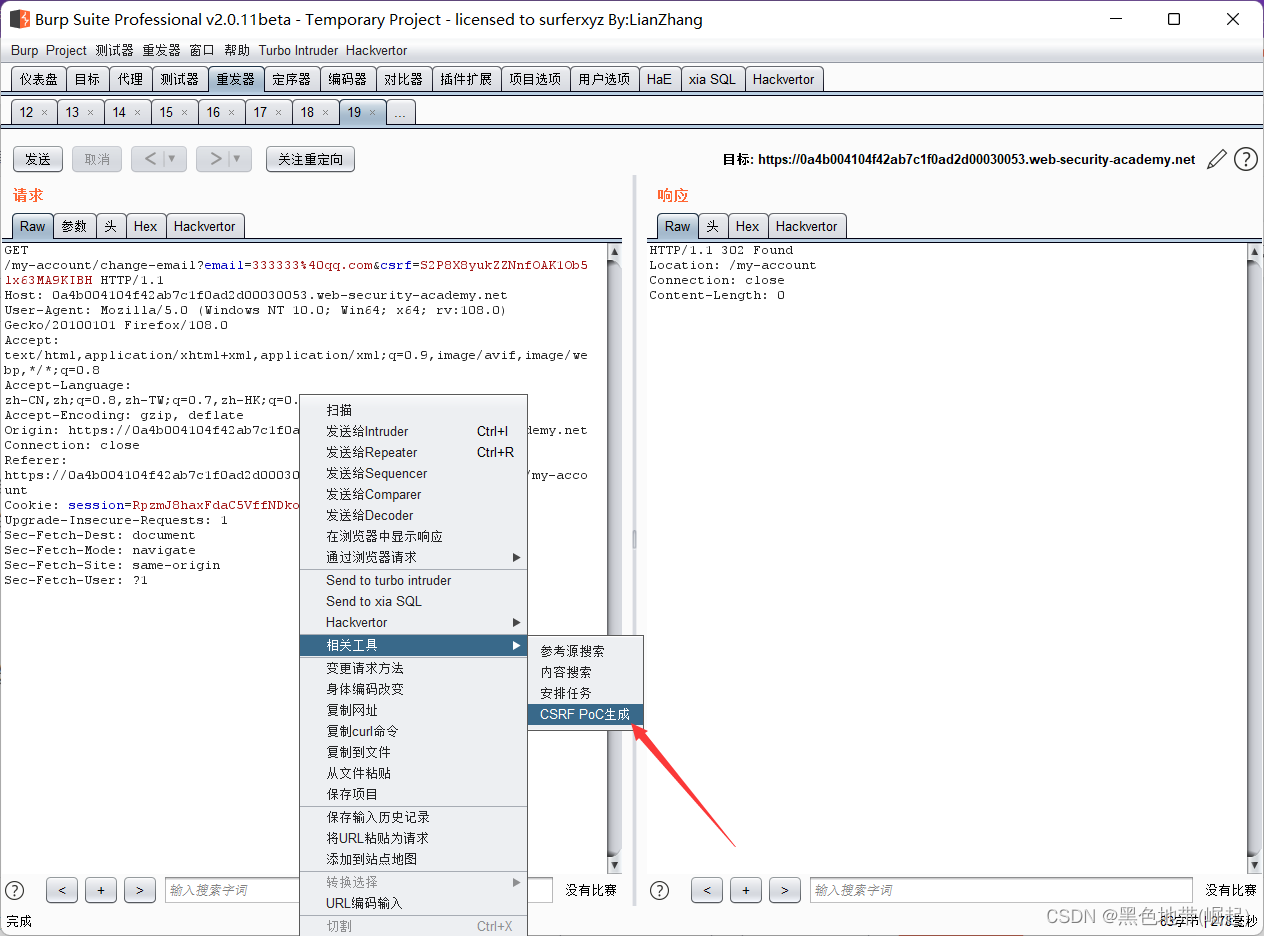Viewport: 1264px width, 936px height.
Task: Open the Project menu
Action: [66, 50]
